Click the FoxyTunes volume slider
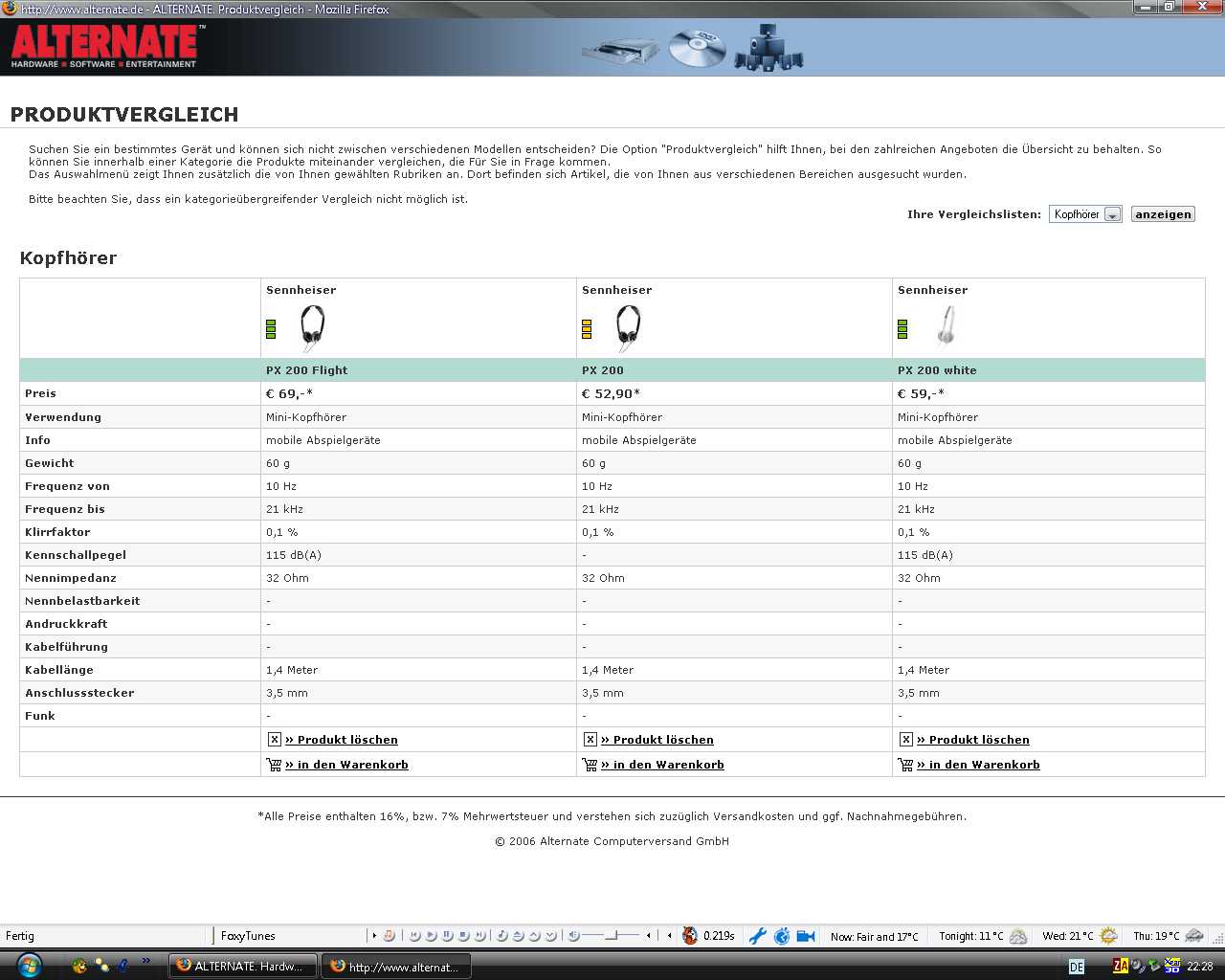 (x=611, y=936)
